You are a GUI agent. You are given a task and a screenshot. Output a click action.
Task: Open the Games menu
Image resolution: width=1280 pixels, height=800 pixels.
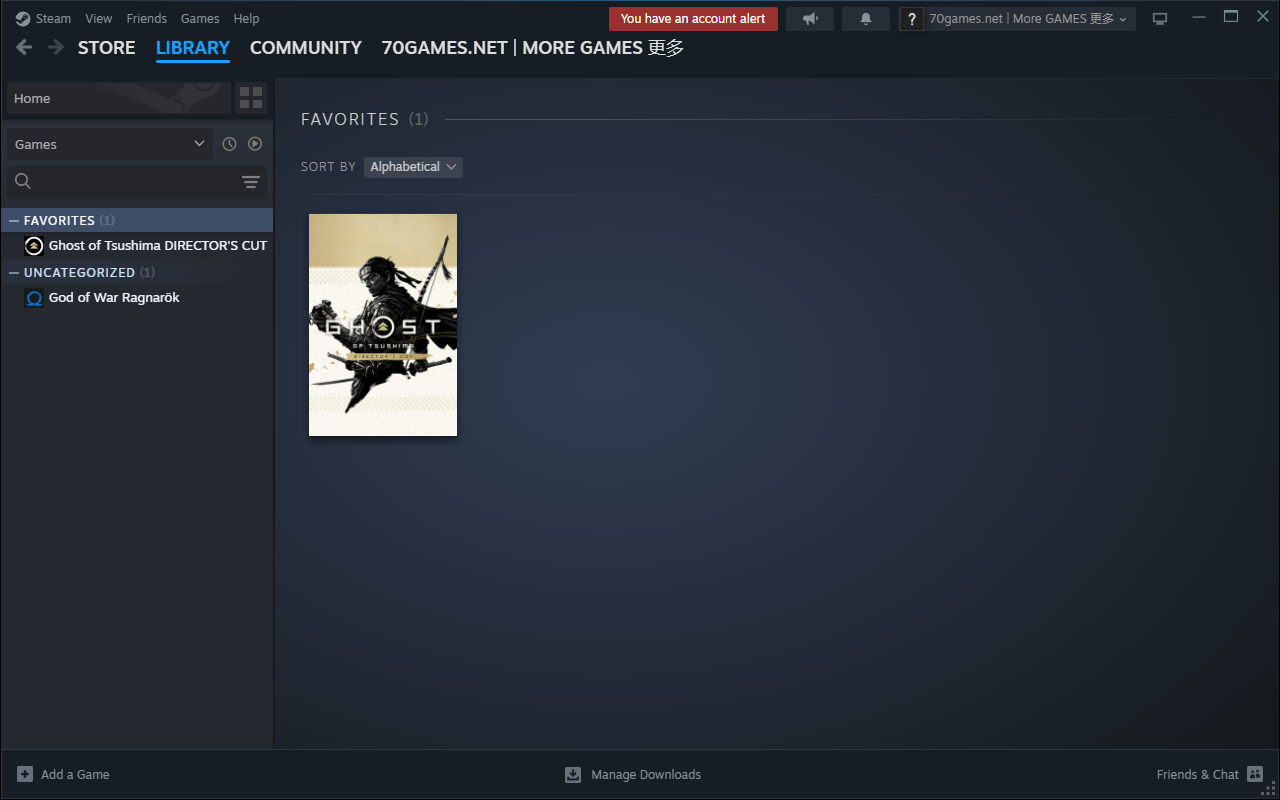tap(200, 18)
